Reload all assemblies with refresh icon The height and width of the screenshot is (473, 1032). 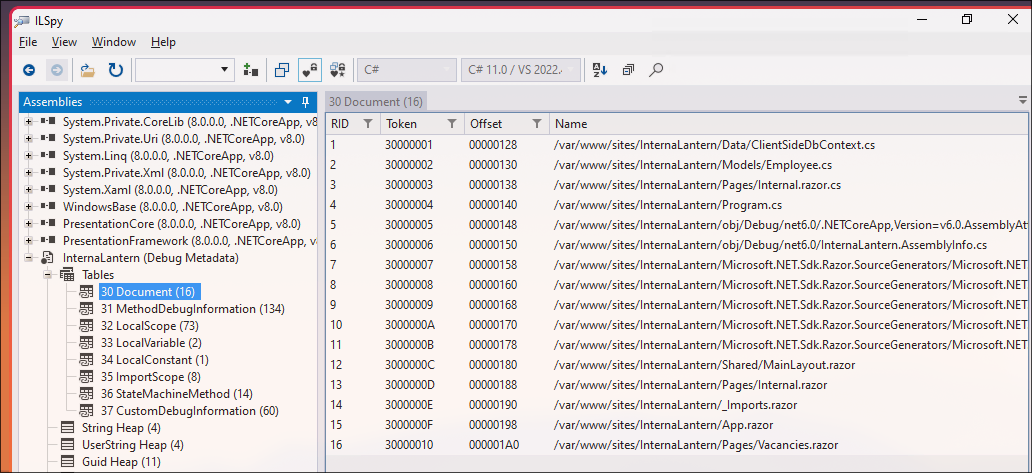[116, 70]
